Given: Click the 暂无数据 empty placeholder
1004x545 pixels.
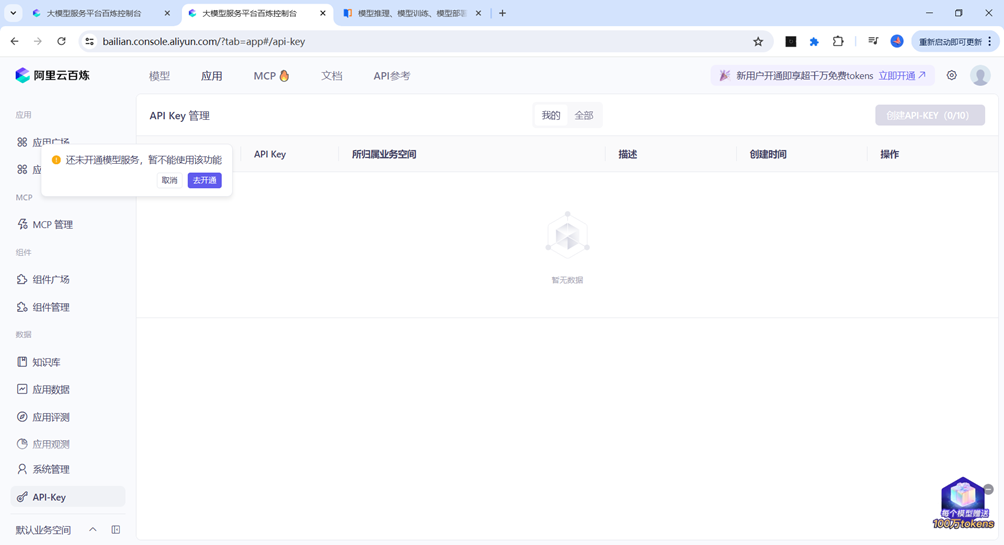Looking at the screenshot, I should coord(567,248).
